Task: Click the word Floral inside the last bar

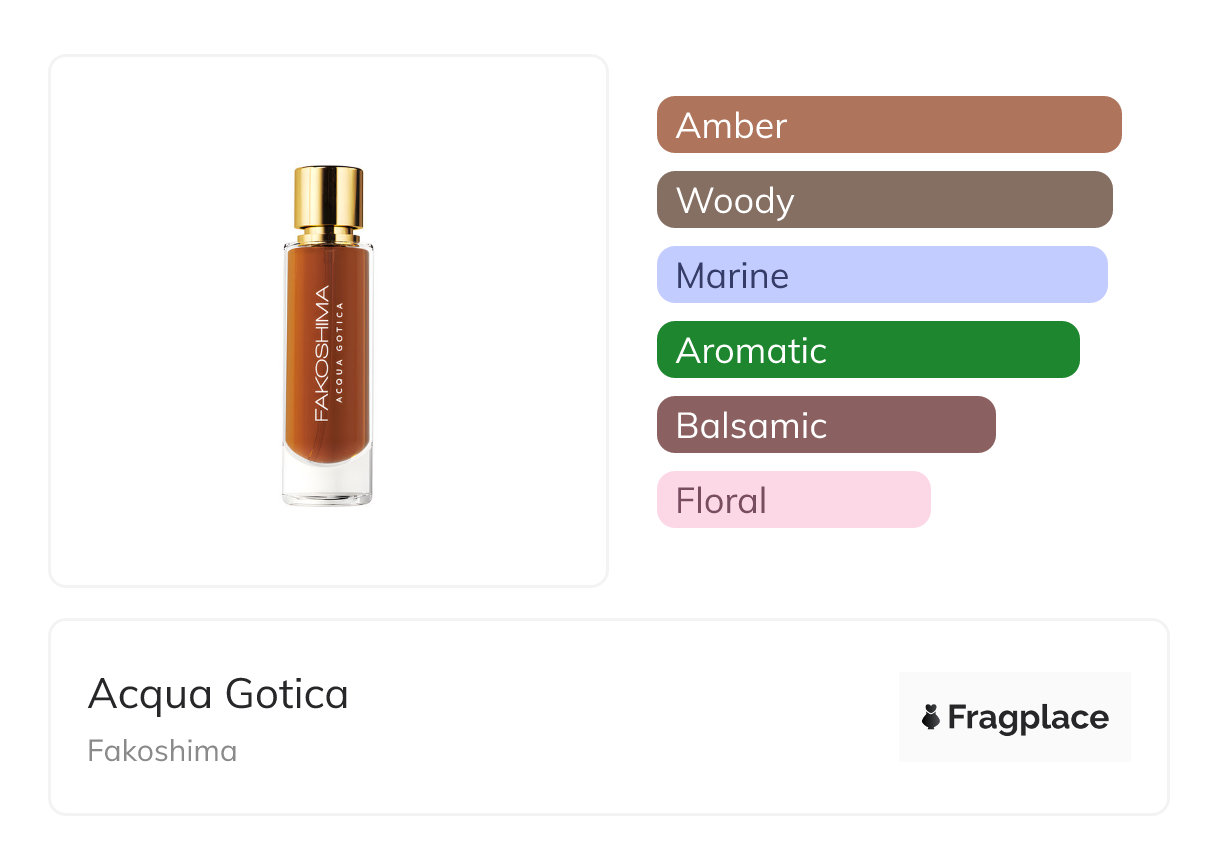Action: (x=721, y=501)
